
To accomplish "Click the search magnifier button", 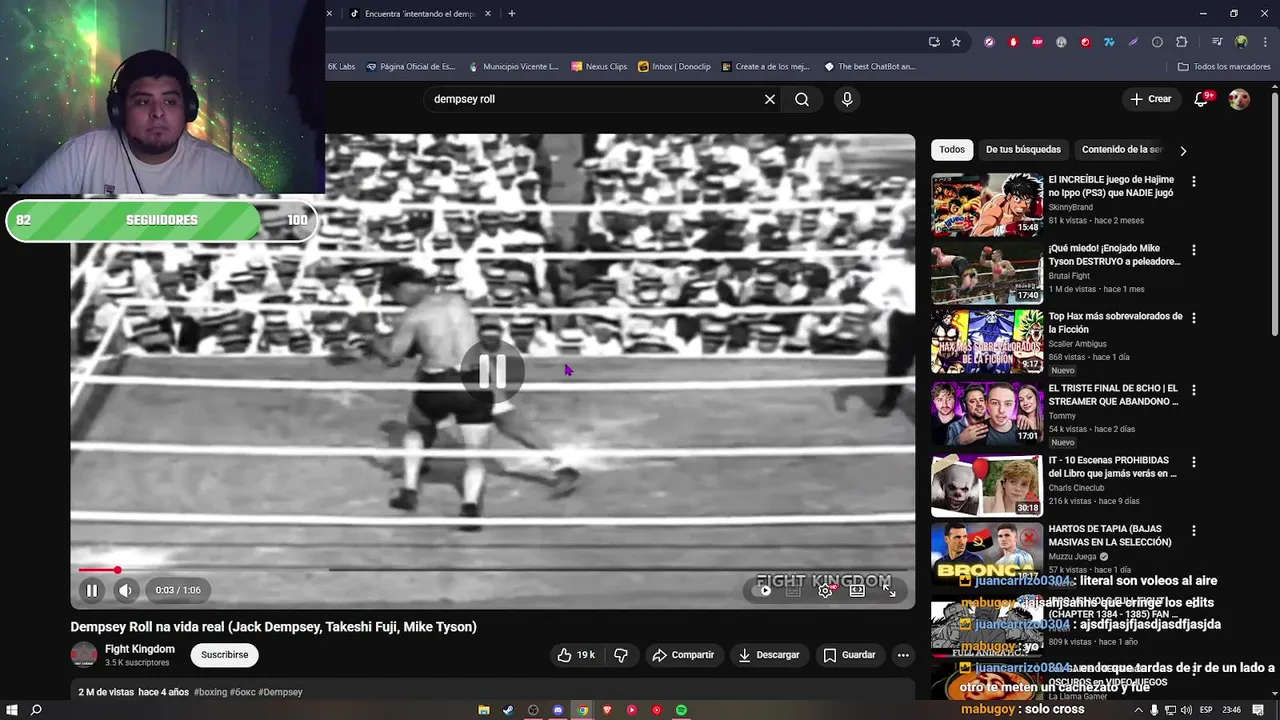I will [802, 99].
